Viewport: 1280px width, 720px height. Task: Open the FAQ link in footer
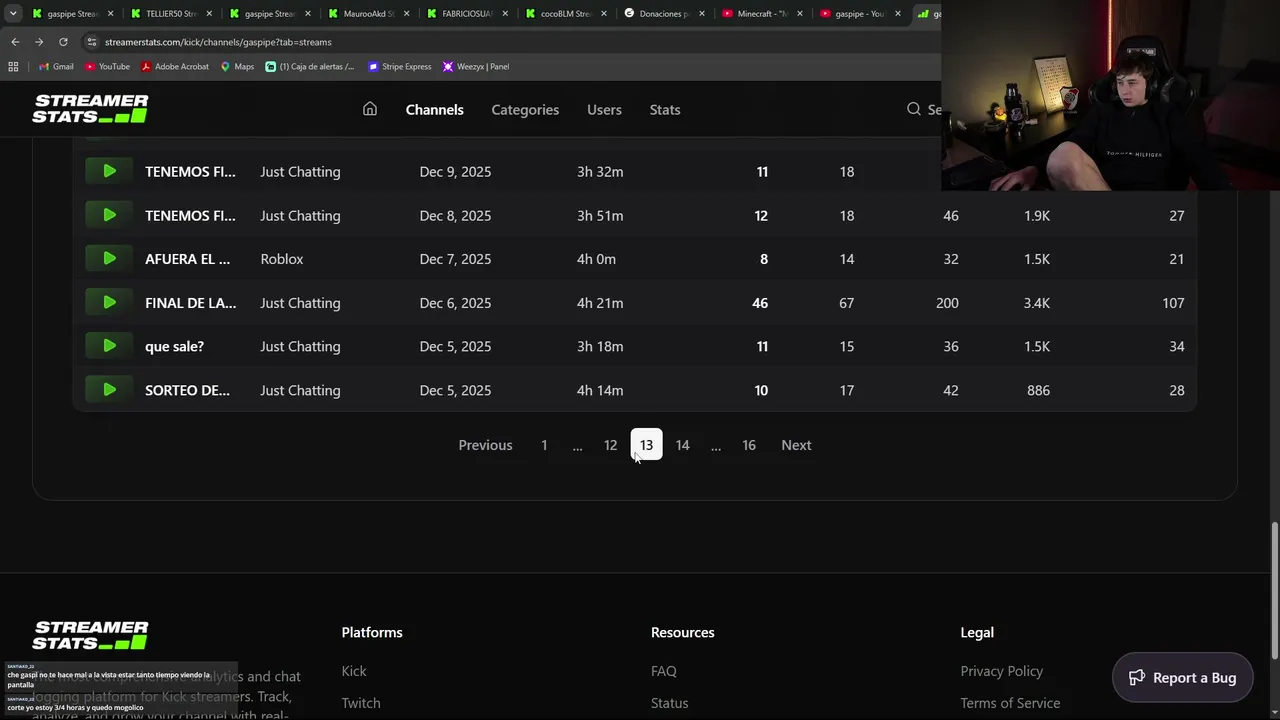664,671
